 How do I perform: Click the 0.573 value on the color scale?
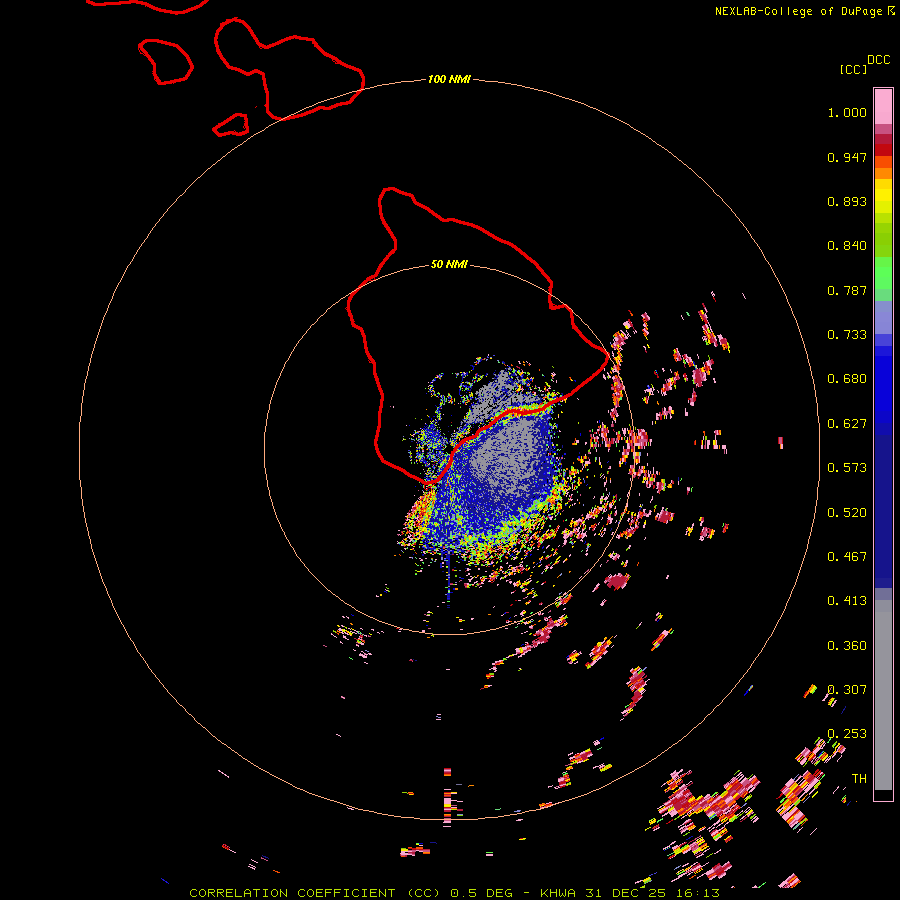(847, 468)
